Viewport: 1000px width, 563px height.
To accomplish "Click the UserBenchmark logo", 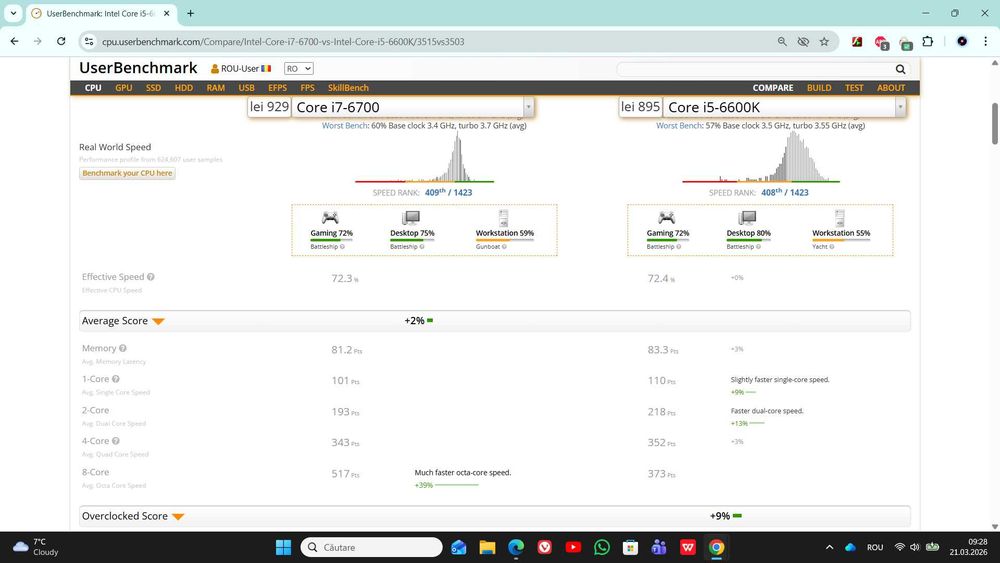I will (138, 68).
